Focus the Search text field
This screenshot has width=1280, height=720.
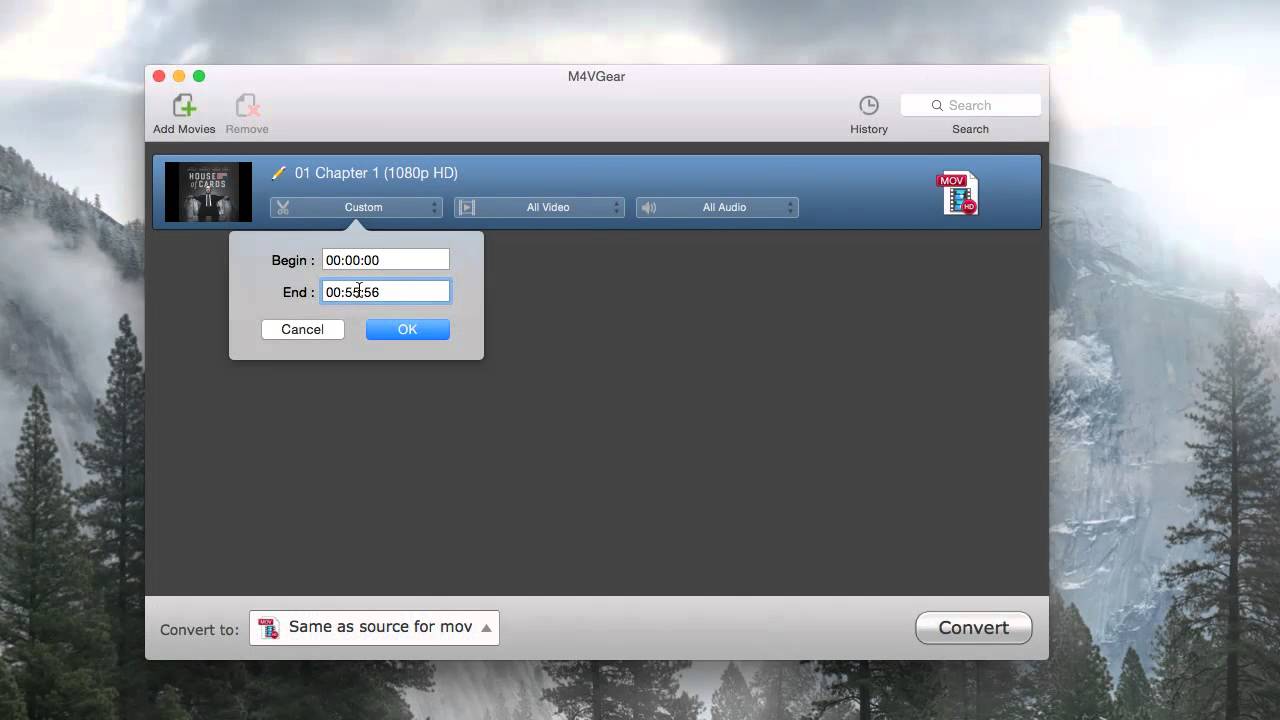coord(971,105)
